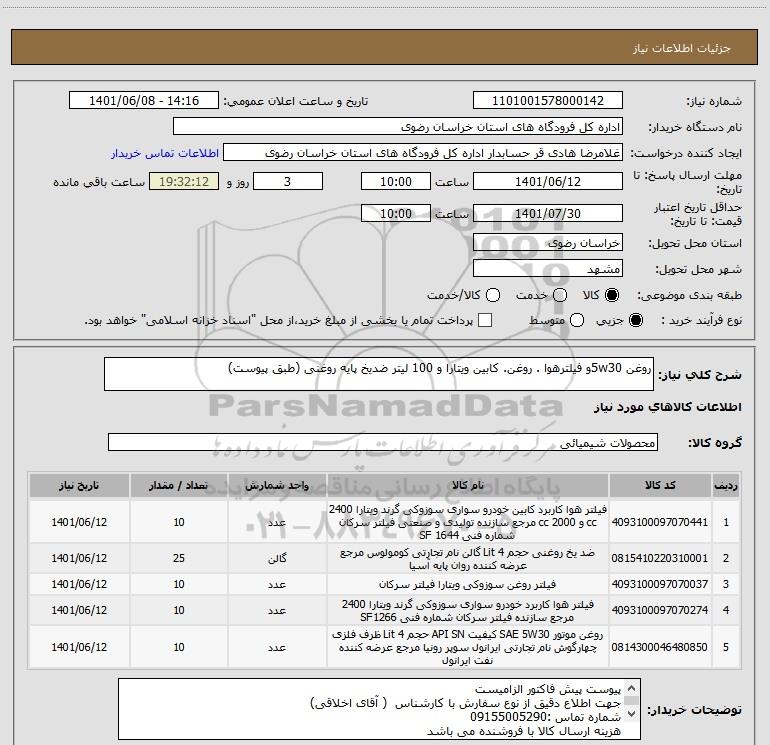This screenshot has height=745, width=770.
Task: Click the SF 1644 cabin filter item name
Action: click(468, 522)
